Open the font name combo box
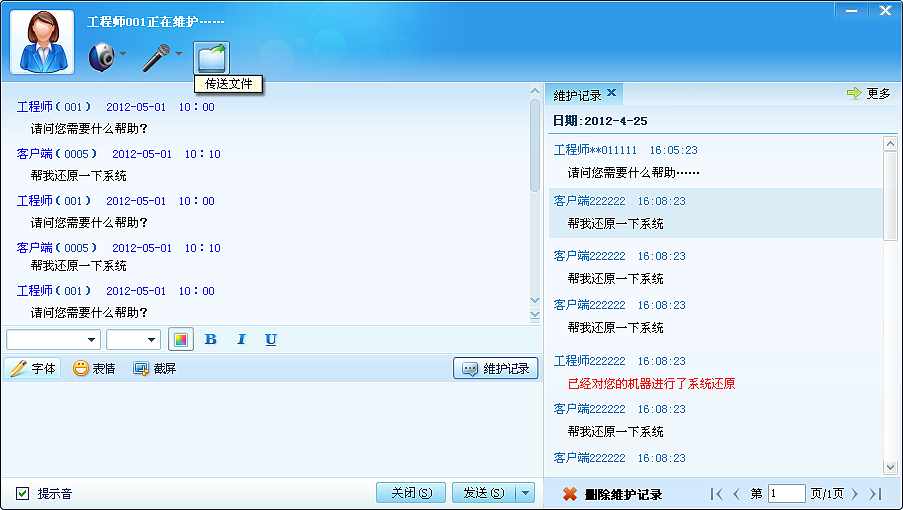903x510 pixels. [x=54, y=340]
